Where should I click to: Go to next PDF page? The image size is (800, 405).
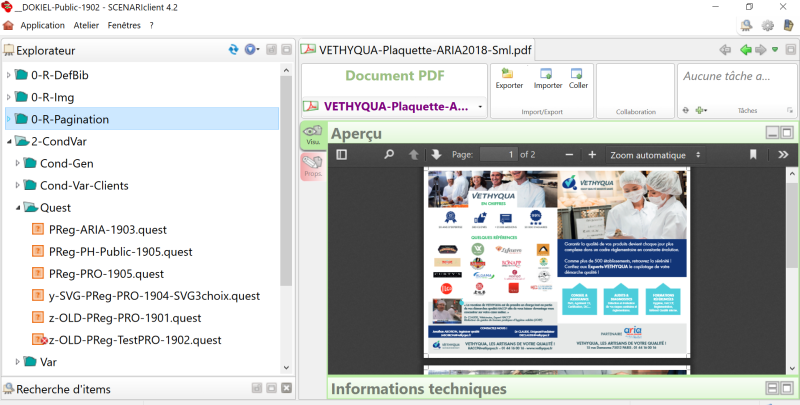click(436, 155)
